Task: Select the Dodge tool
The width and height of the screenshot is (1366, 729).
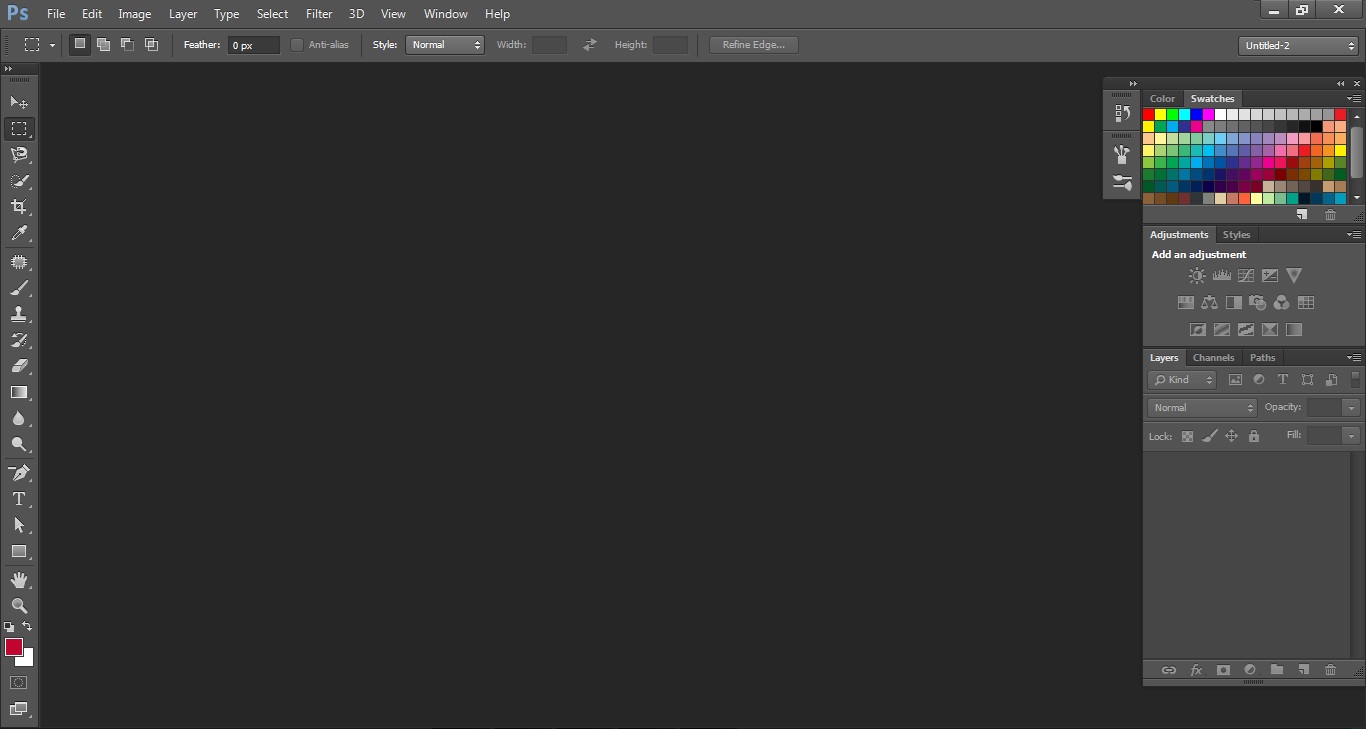Action: [x=19, y=444]
